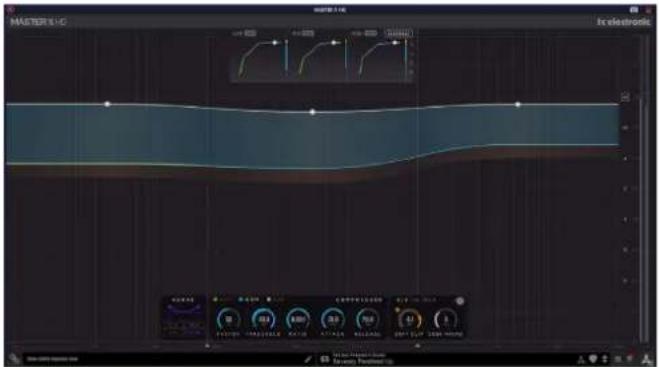Adjust the Attack knob

click(333, 319)
